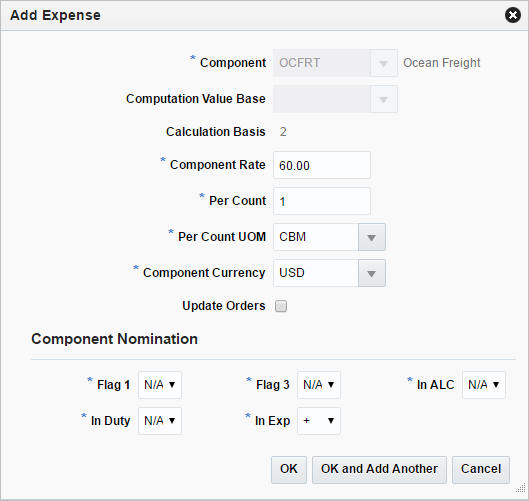Viewport: 529px width, 501px height.
Task: Click the Component Currency USD field
Action: pos(316,273)
